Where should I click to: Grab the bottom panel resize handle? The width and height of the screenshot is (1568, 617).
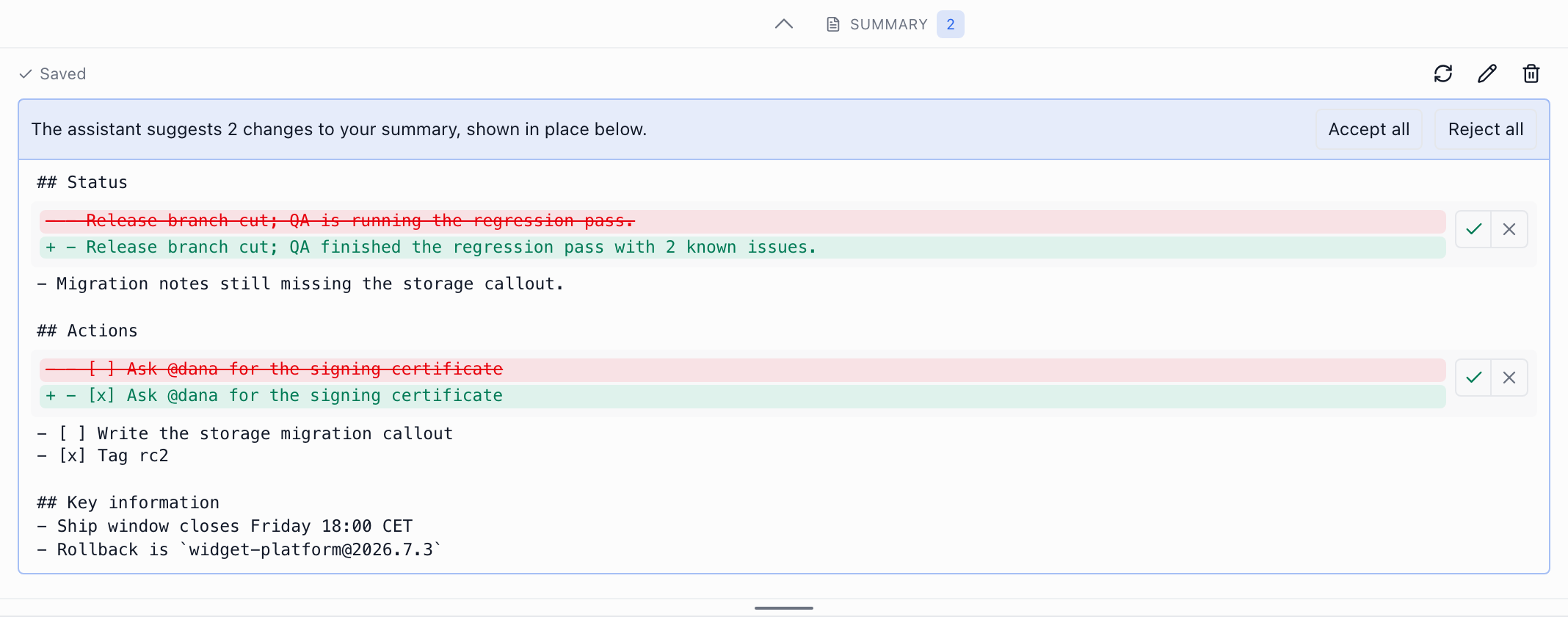click(784, 607)
